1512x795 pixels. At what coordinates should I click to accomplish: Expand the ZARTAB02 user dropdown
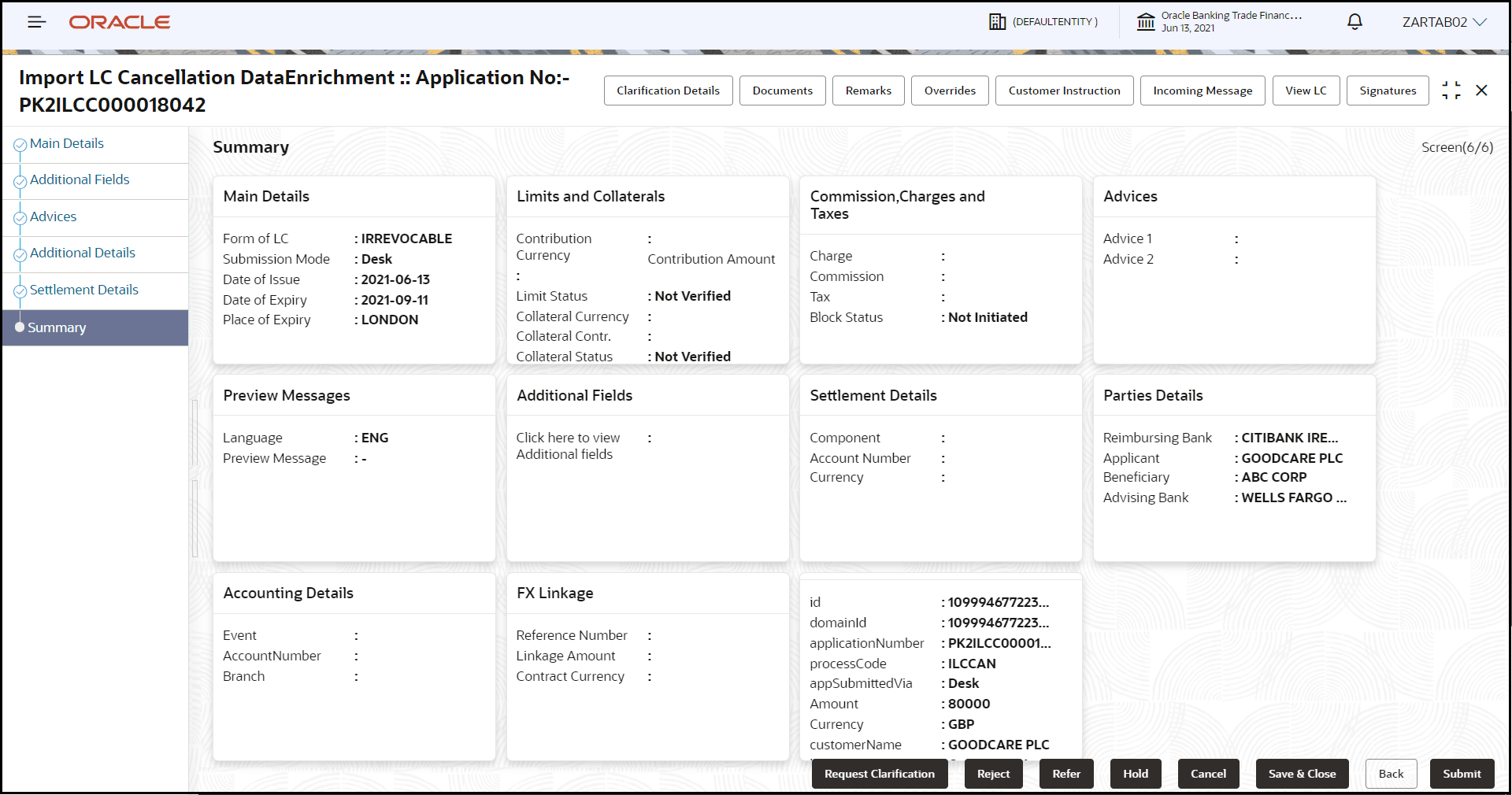coord(1444,22)
